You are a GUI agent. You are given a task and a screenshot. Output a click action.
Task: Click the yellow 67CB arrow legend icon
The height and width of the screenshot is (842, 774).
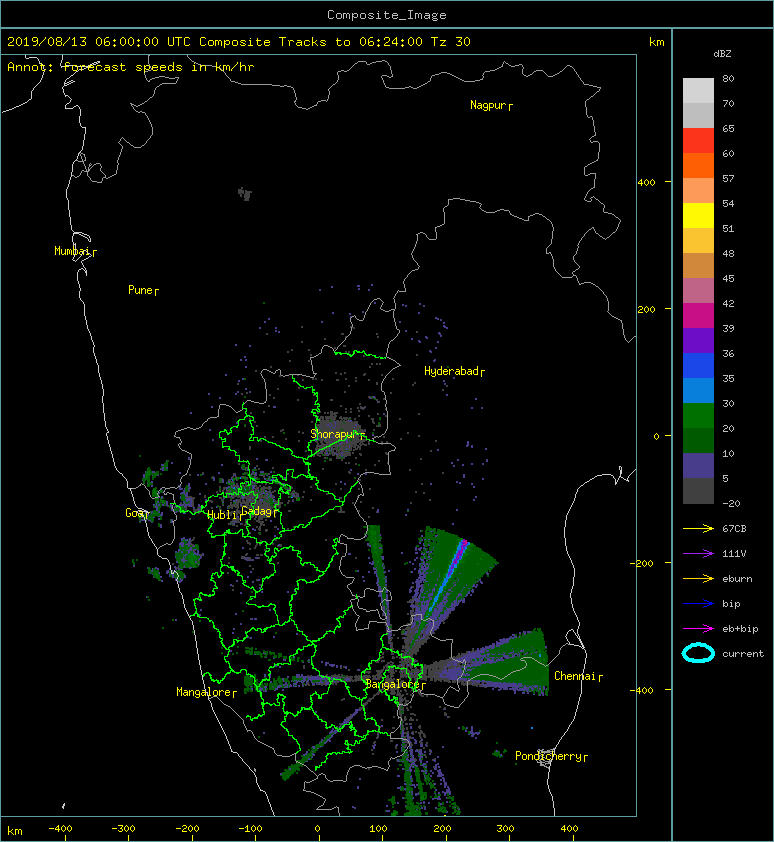point(698,528)
